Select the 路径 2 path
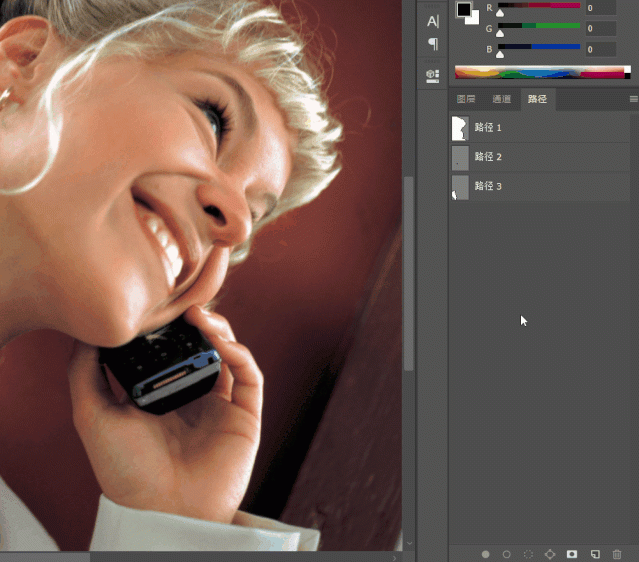 click(488, 157)
